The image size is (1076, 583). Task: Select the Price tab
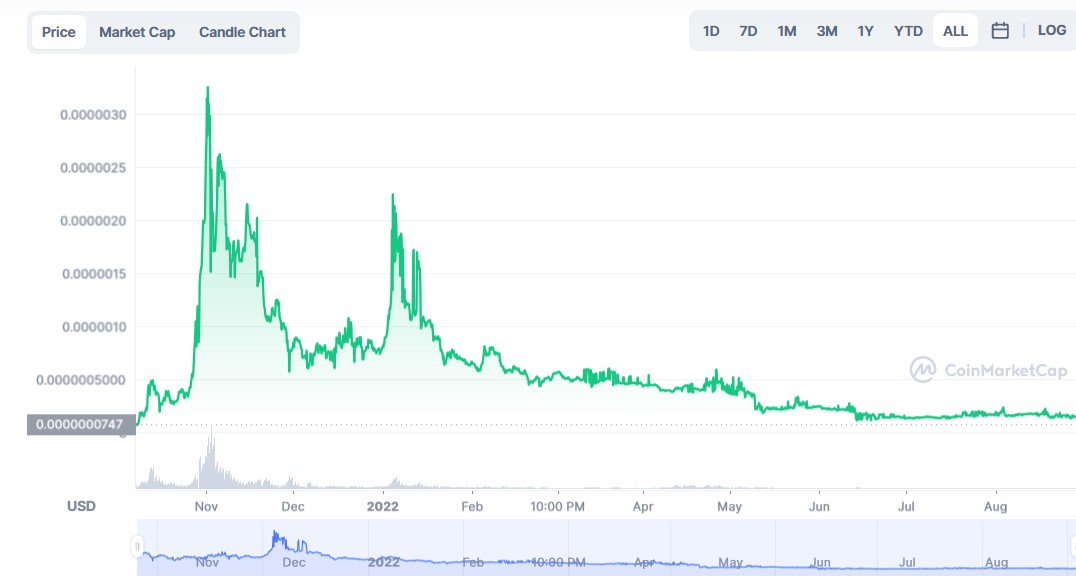58,31
